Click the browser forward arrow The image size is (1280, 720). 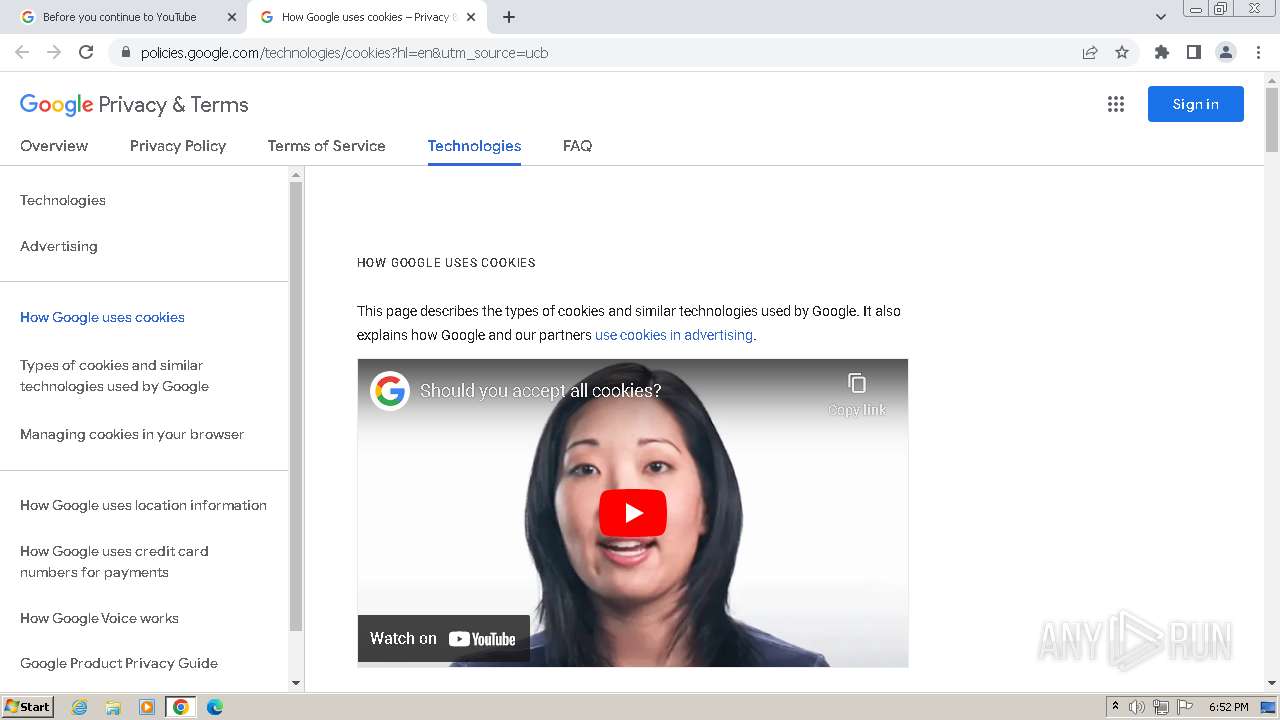pos(54,52)
